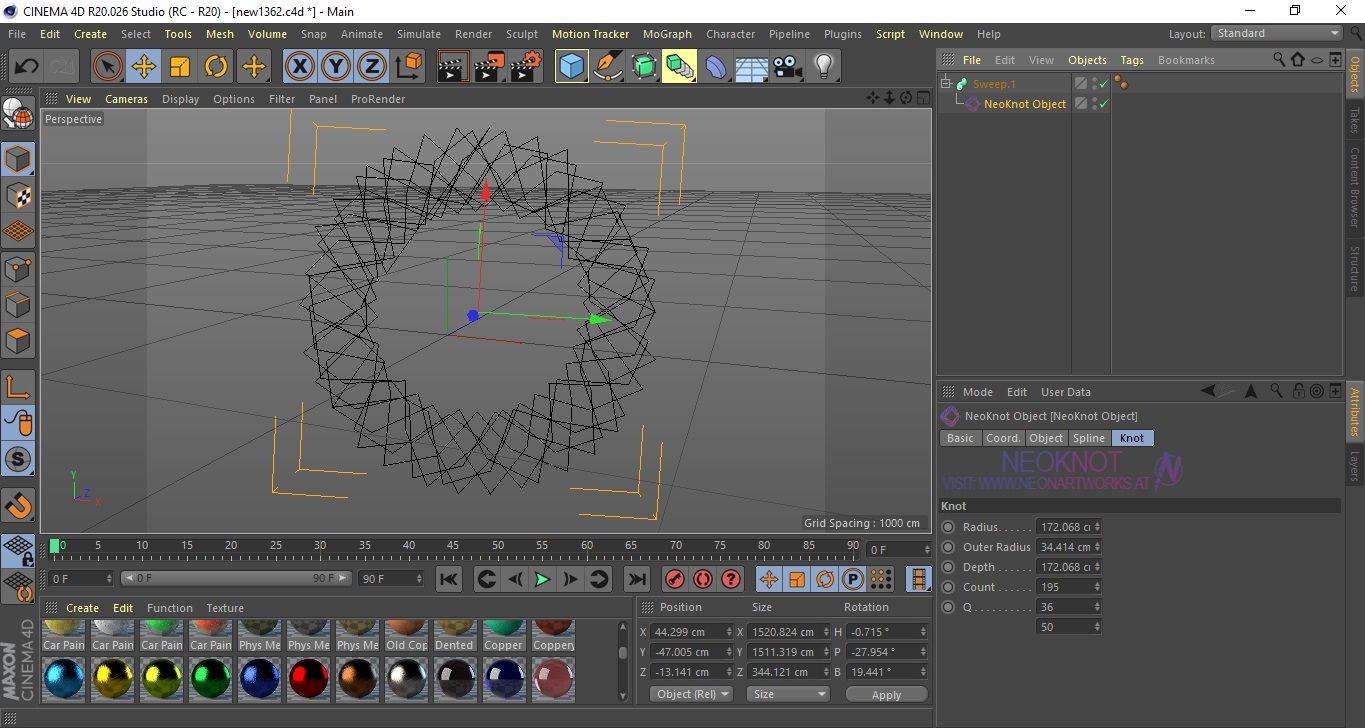
Task: Add a Light object
Action: [x=824, y=67]
